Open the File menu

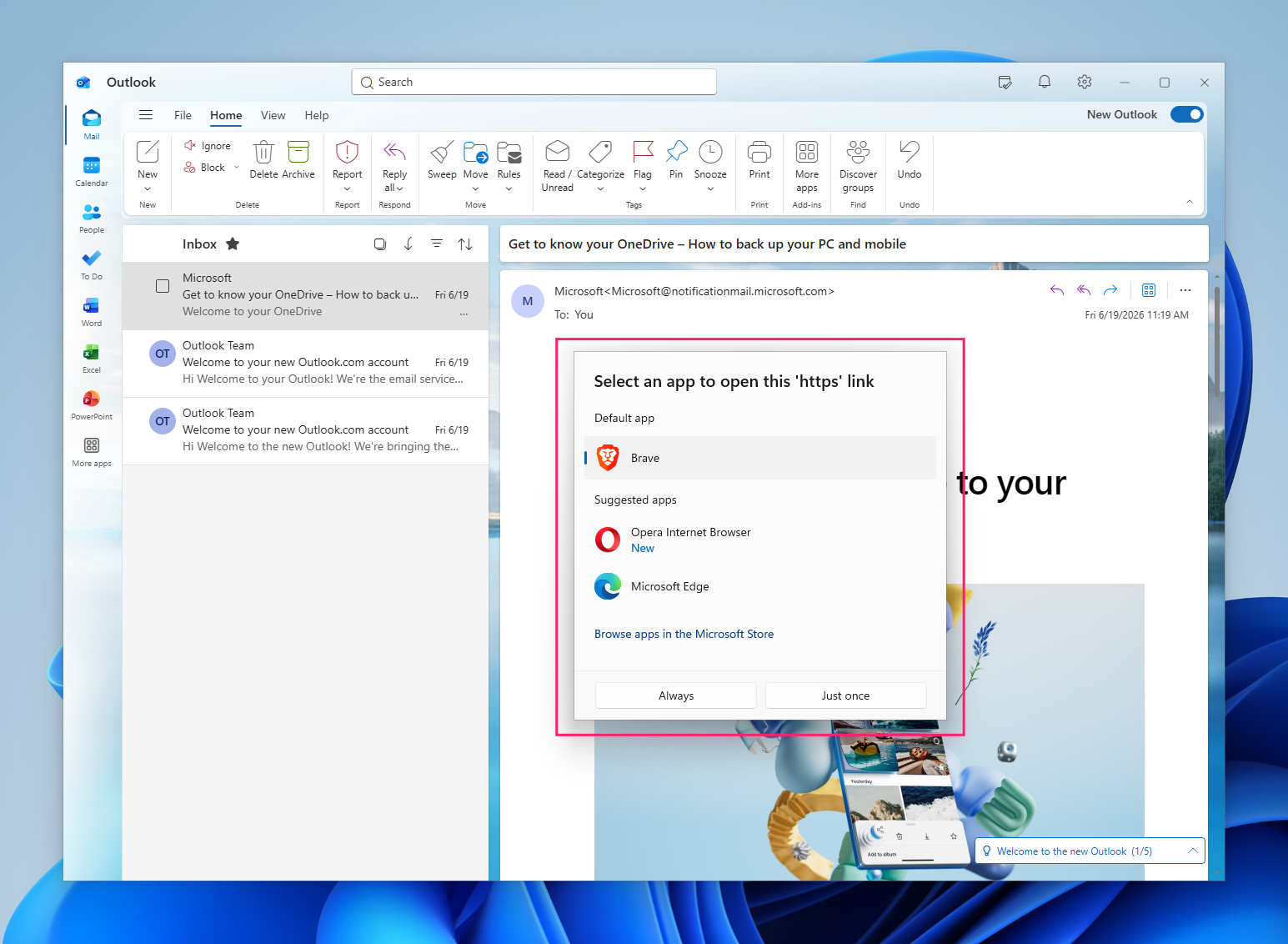click(183, 115)
